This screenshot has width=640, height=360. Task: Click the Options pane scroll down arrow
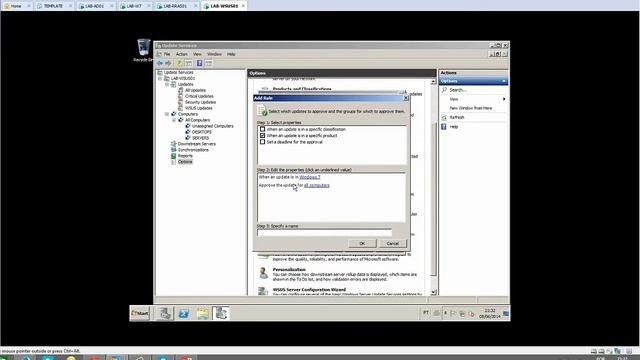(x=433, y=292)
